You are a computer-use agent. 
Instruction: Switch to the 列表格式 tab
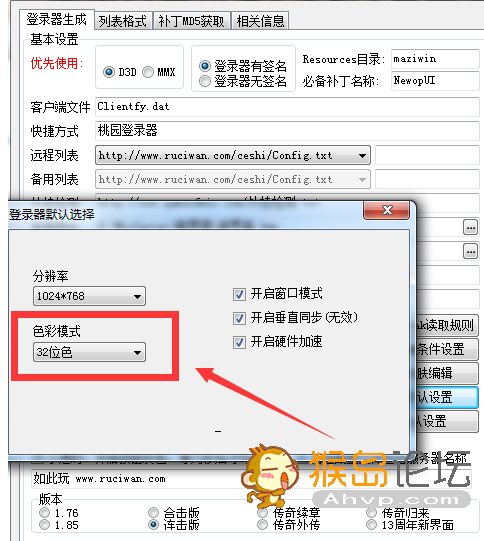(122, 21)
